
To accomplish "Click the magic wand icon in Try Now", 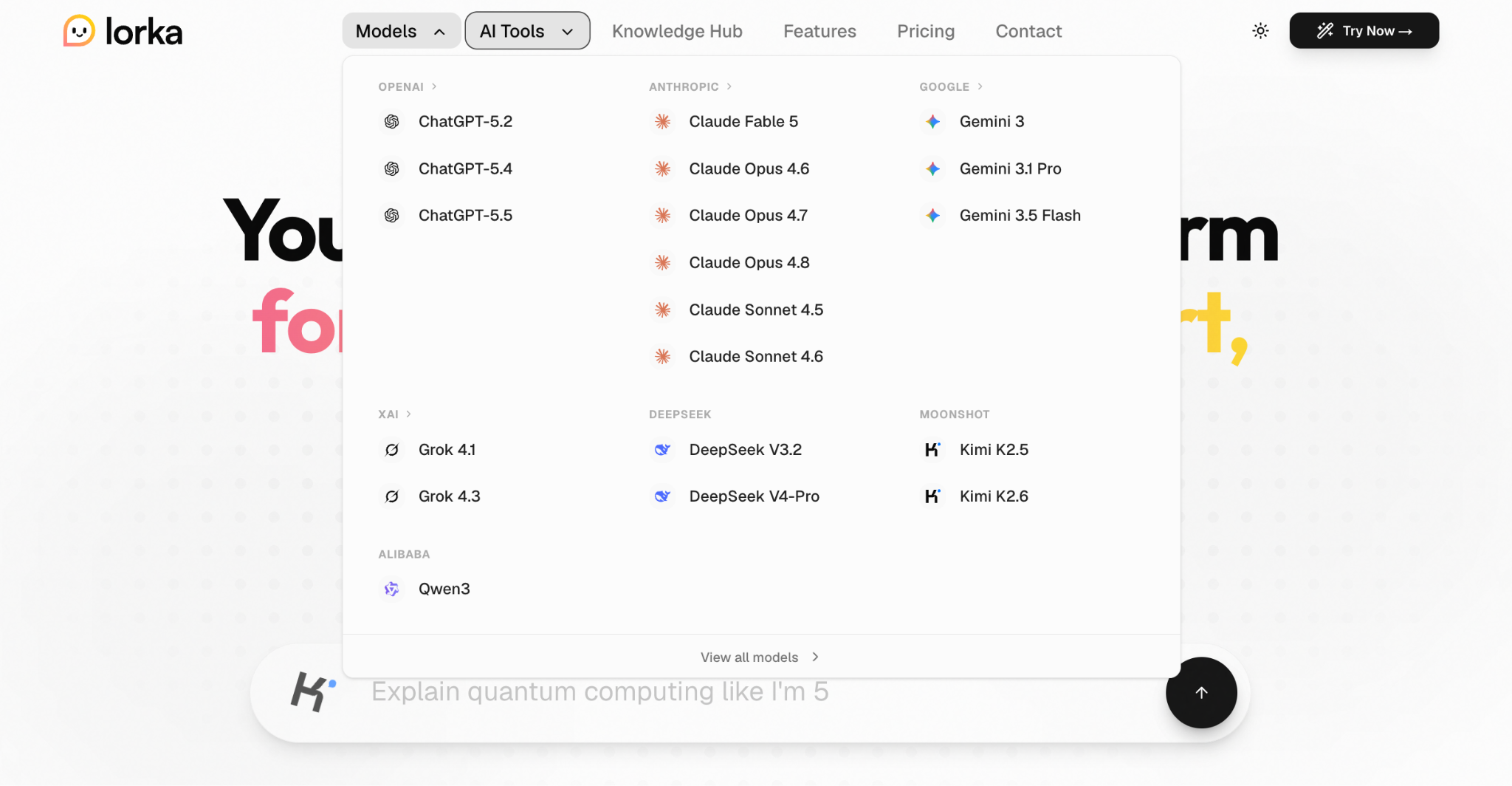I will point(1325,30).
